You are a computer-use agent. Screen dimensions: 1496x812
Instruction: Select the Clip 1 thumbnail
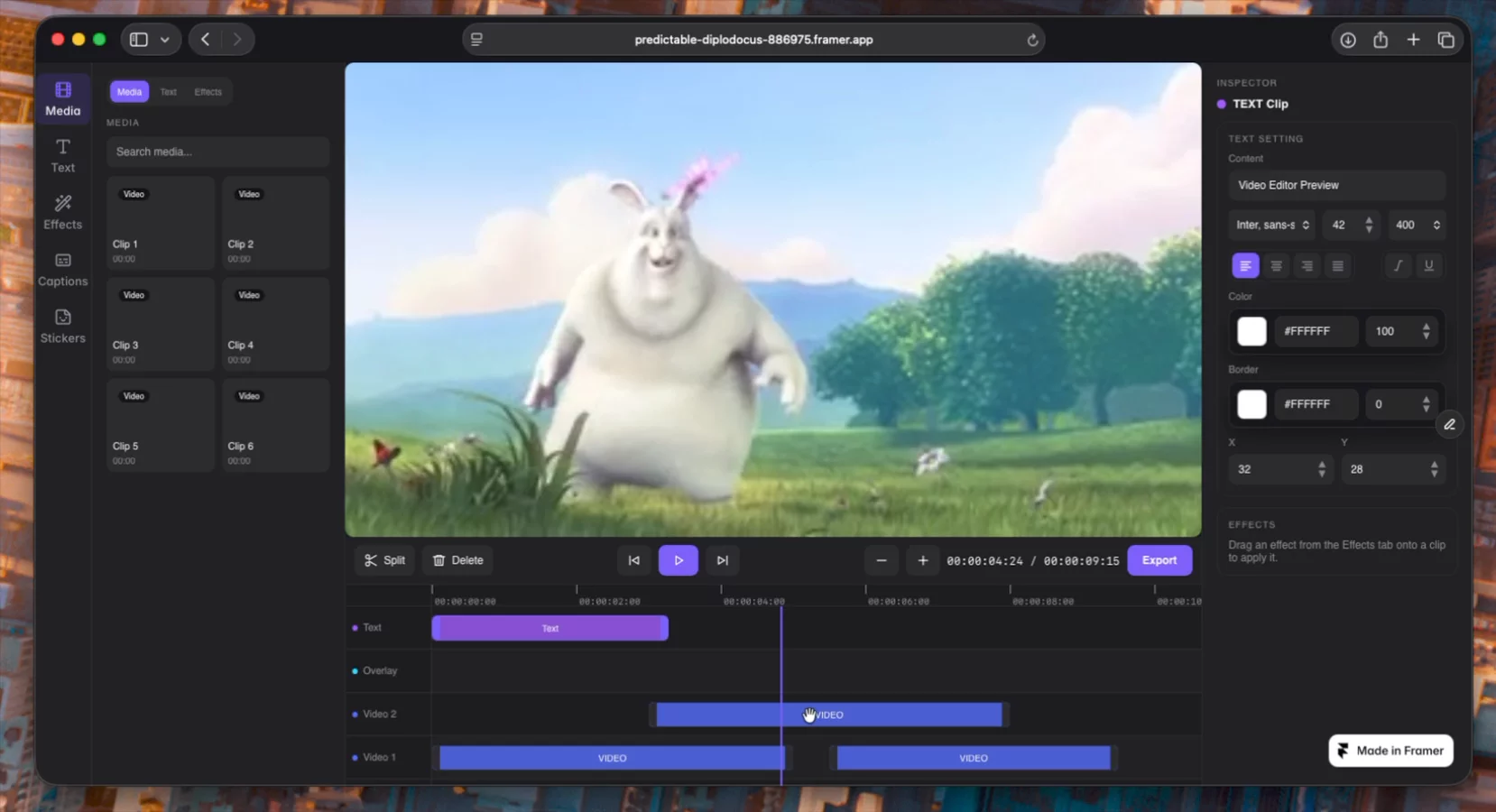coord(161,223)
